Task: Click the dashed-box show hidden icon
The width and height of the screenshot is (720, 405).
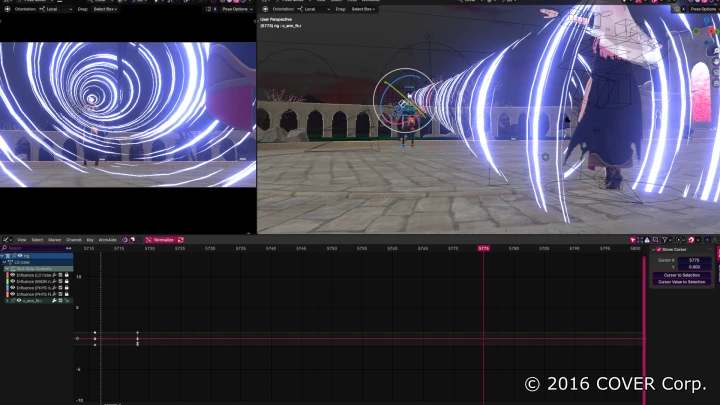Action: coord(640,240)
